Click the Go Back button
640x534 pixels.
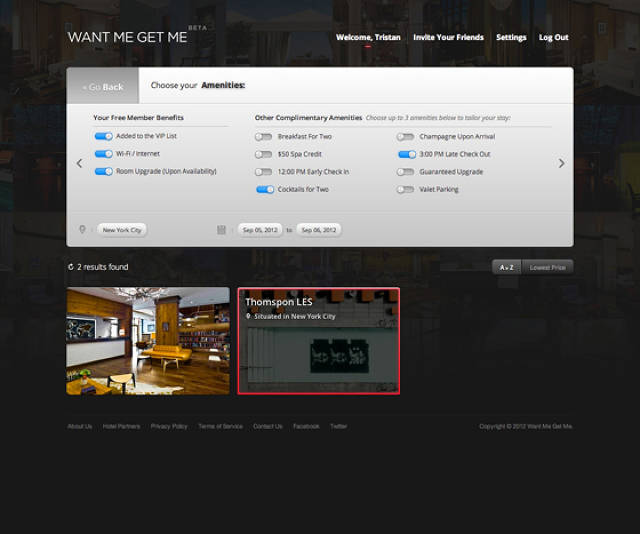[102, 85]
